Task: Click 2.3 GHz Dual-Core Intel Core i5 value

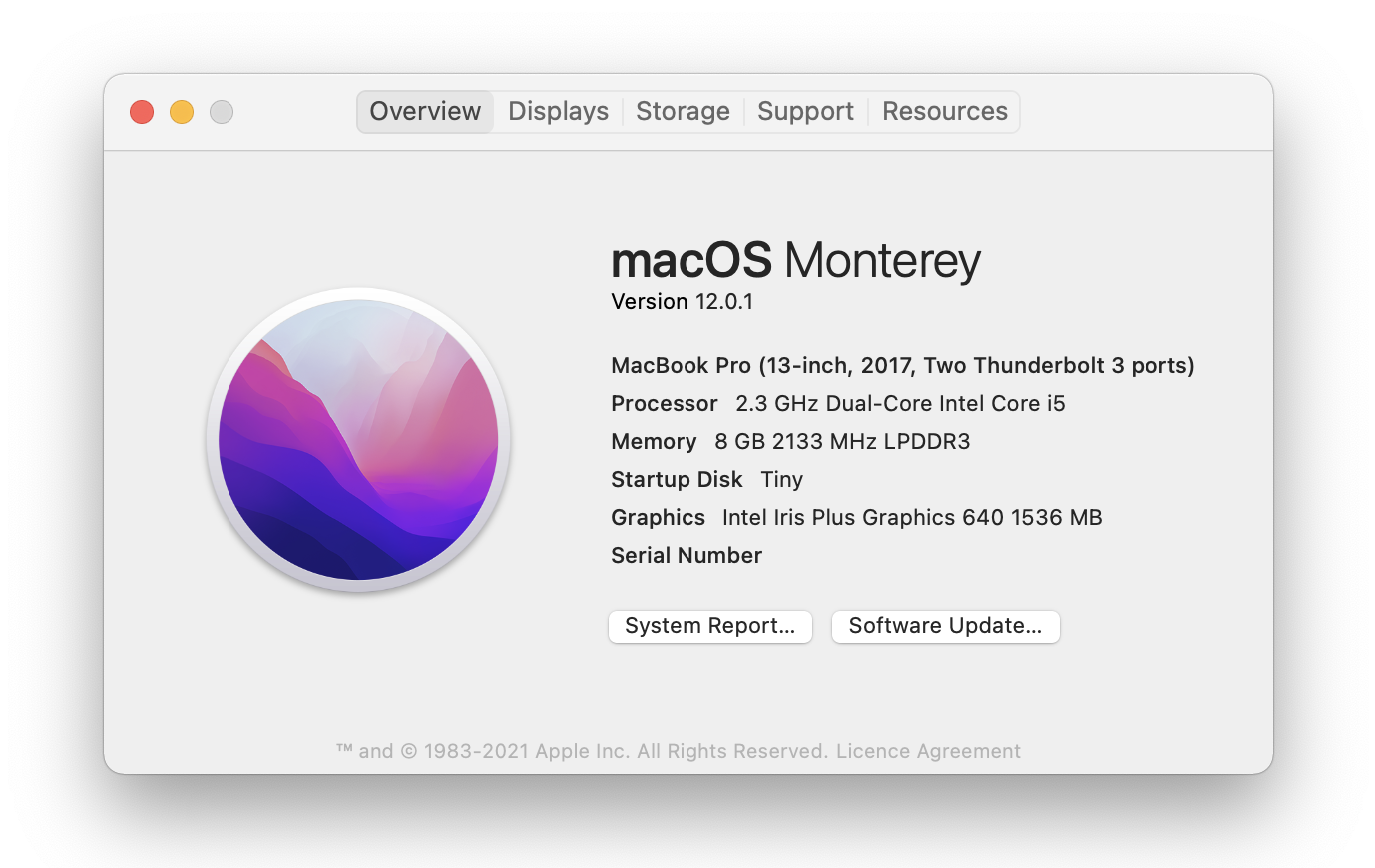Action: click(900, 403)
